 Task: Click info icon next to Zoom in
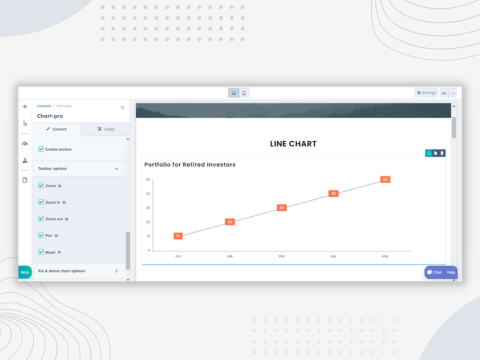pyautogui.click(x=64, y=202)
